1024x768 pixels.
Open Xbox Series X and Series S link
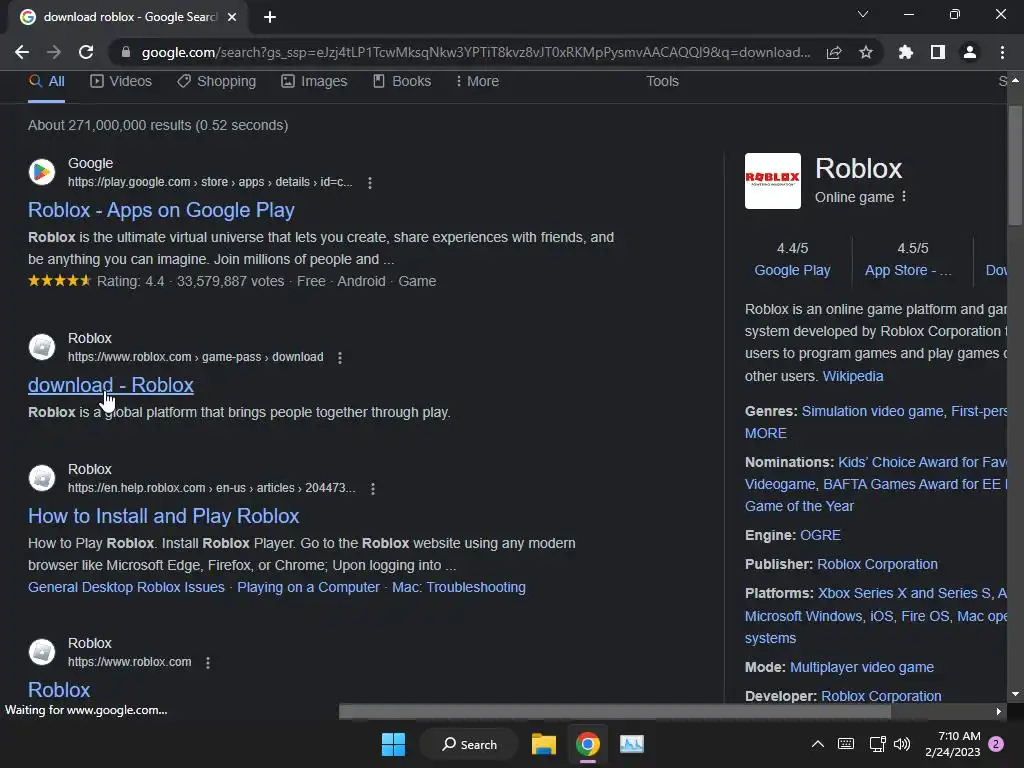(x=904, y=594)
